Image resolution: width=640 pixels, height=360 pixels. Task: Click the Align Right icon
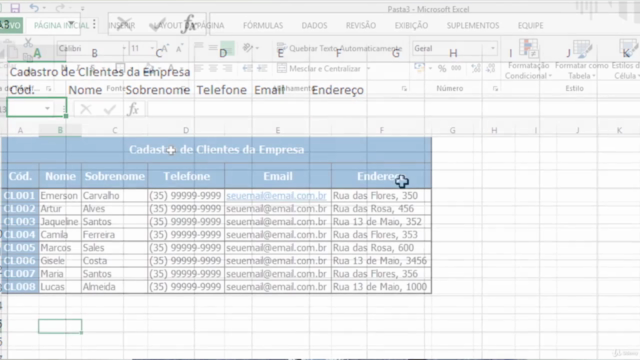point(227,69)
